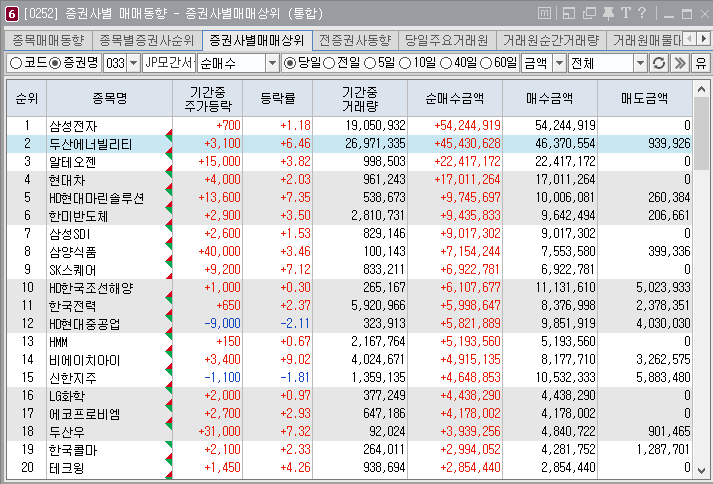The image size is (713, 484).
Task: Select the 신한지주 row name
Action: pos(72,378)
